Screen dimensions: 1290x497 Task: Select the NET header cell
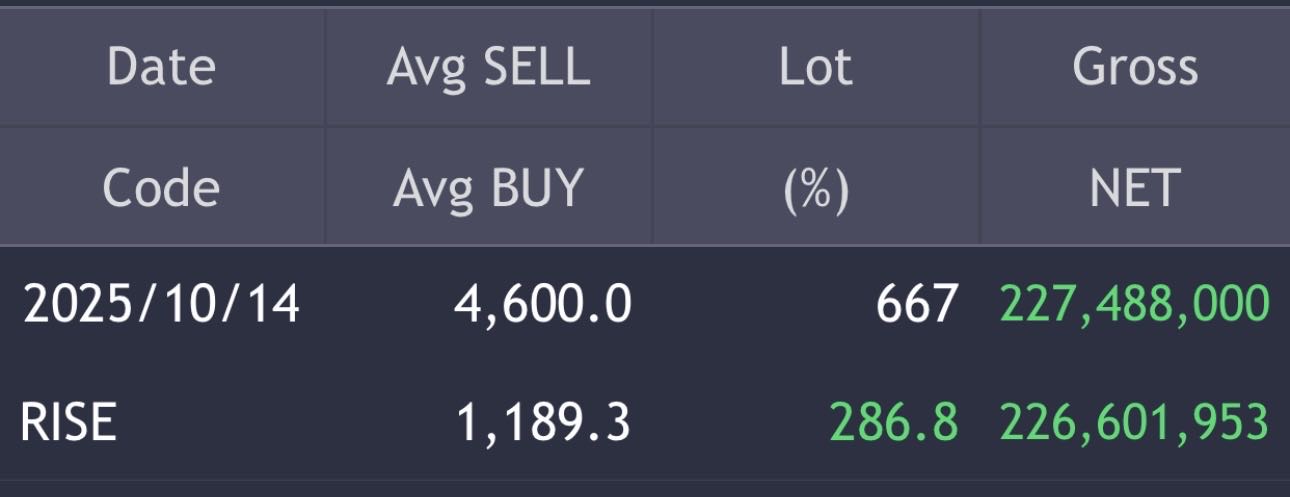(x=1135, y=187)
